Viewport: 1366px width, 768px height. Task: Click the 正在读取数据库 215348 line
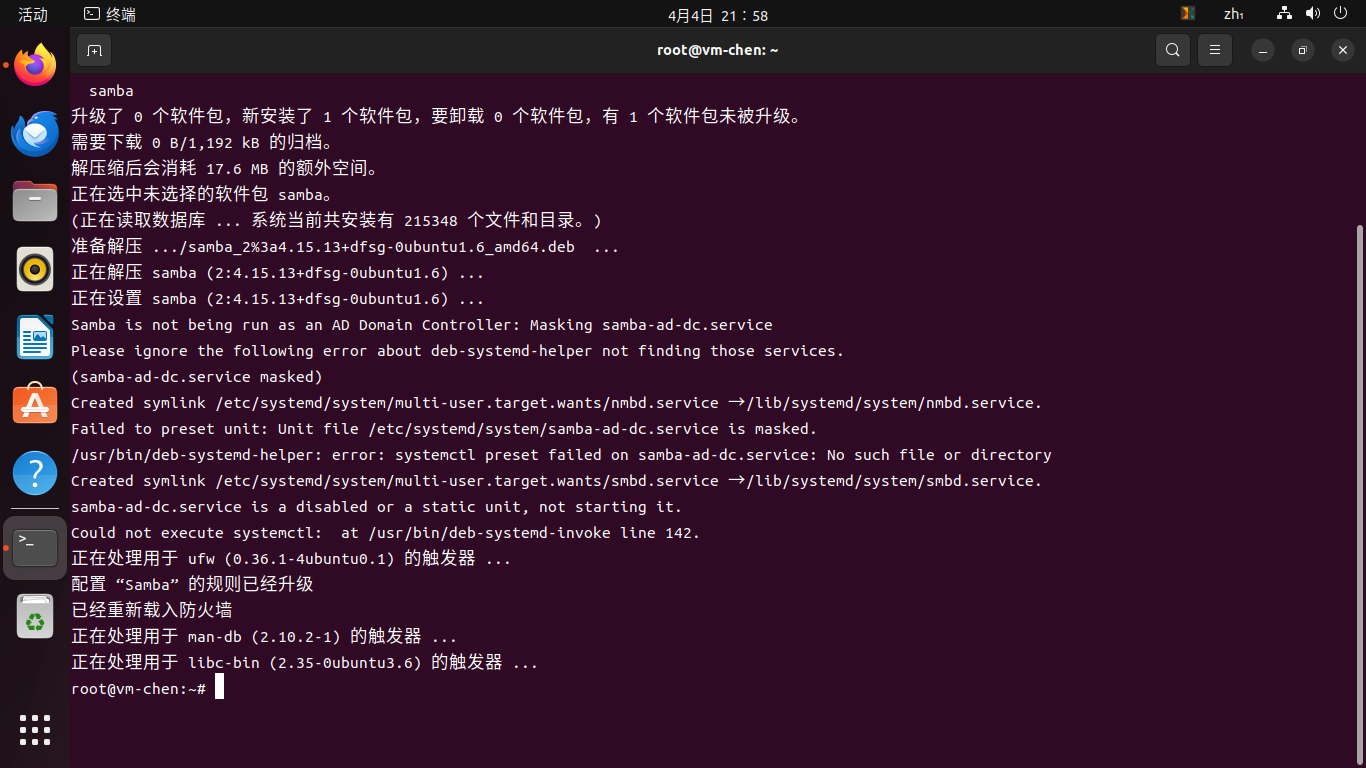pos(337,220)
